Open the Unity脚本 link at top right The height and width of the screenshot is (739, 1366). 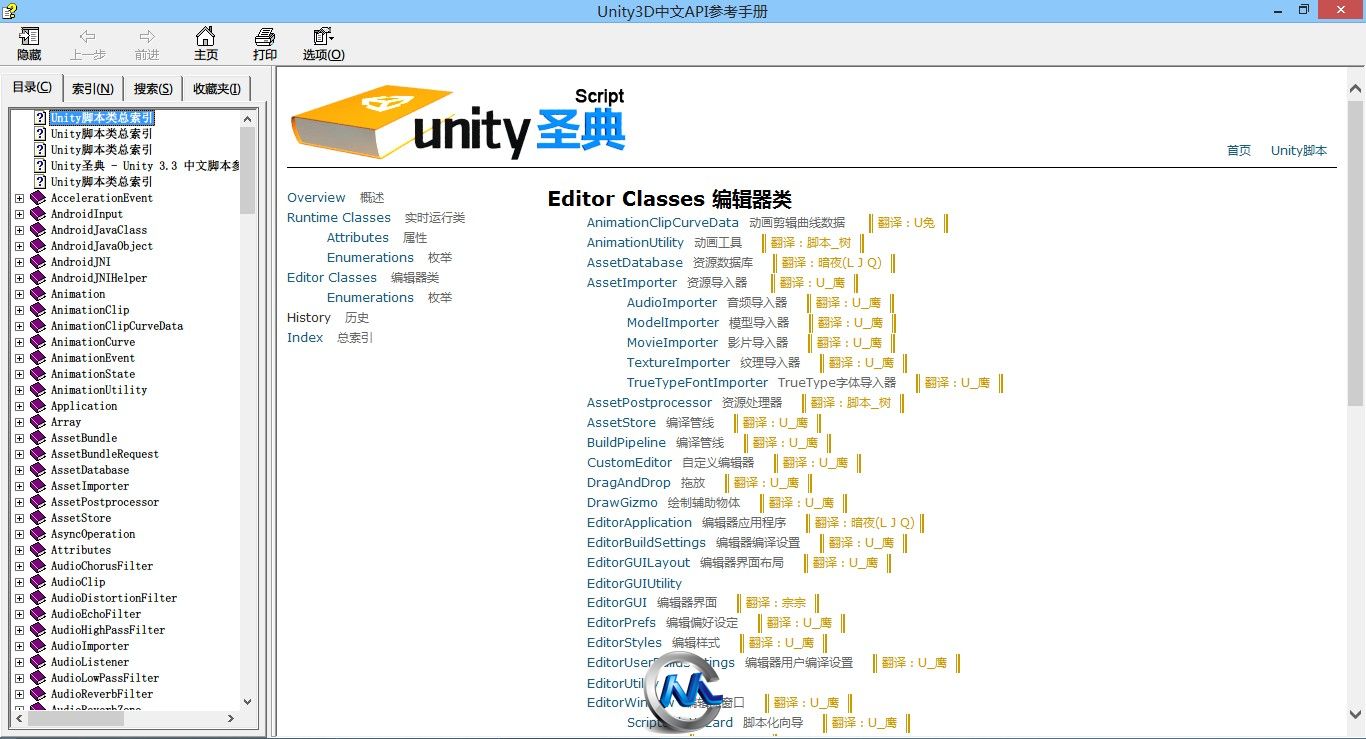pos(1299,151)
